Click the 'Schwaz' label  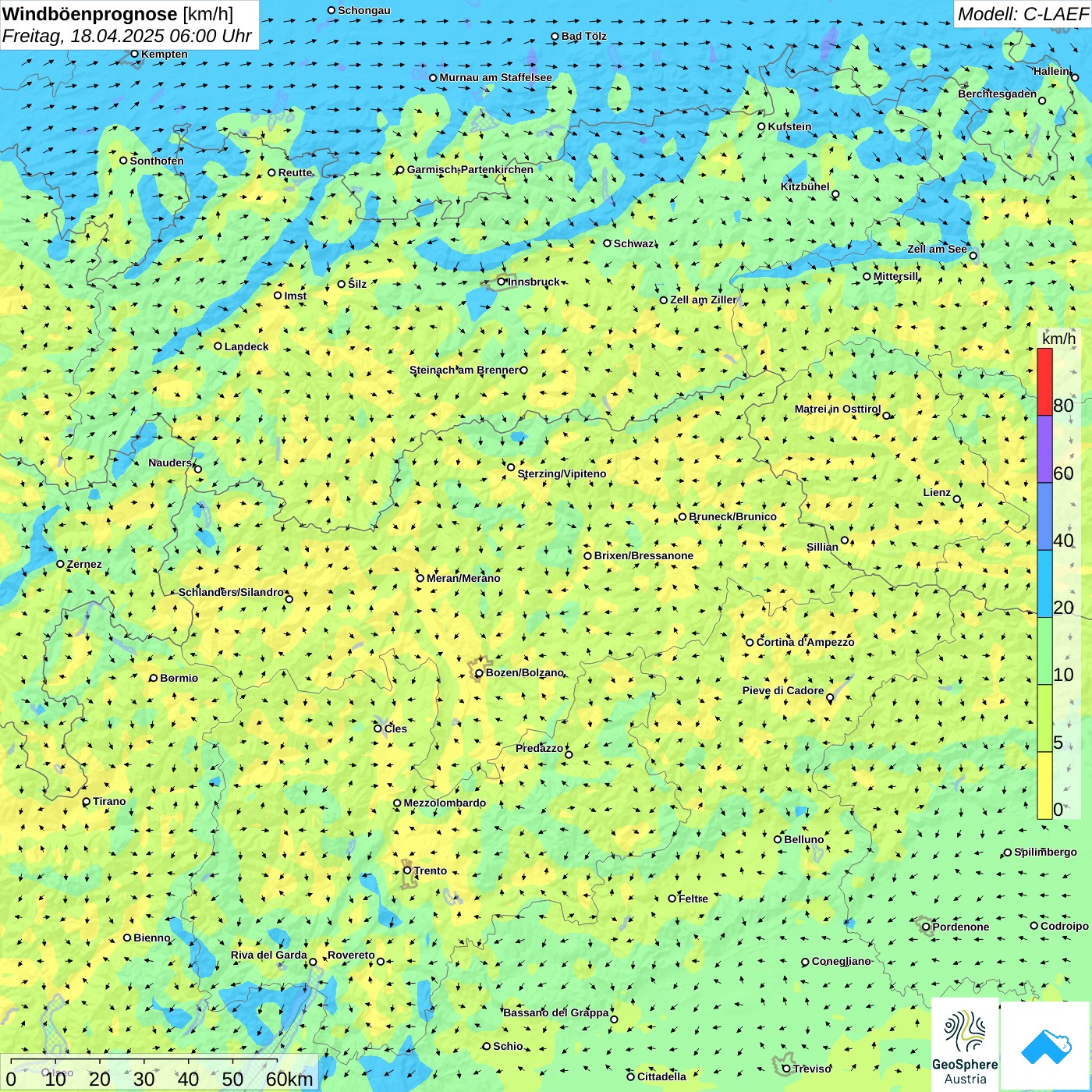pyautogui.click(x=634, y=243)
